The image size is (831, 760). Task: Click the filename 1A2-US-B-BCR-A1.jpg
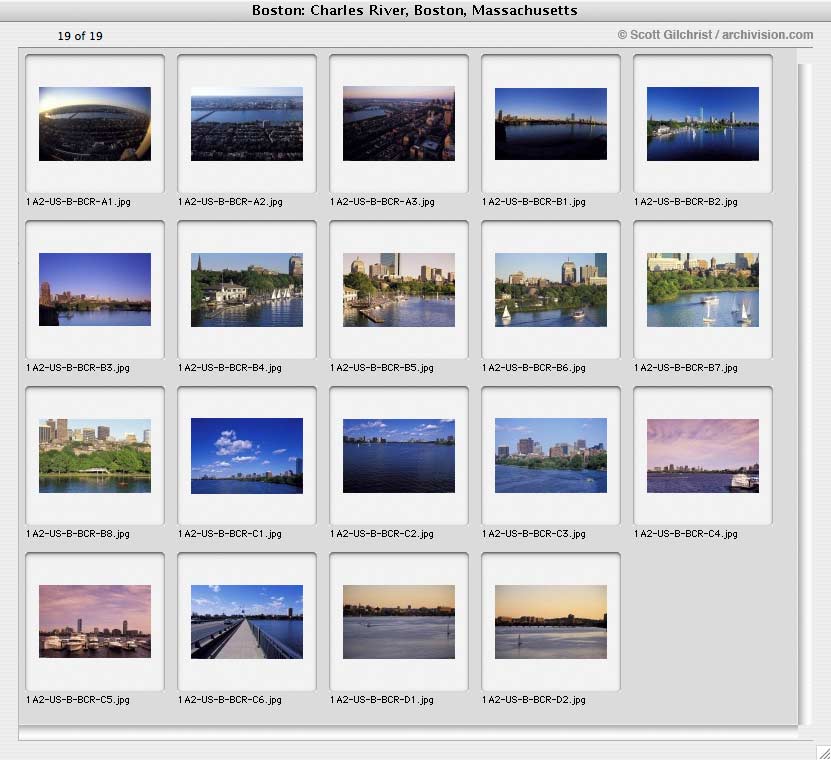tap(78, 202)
